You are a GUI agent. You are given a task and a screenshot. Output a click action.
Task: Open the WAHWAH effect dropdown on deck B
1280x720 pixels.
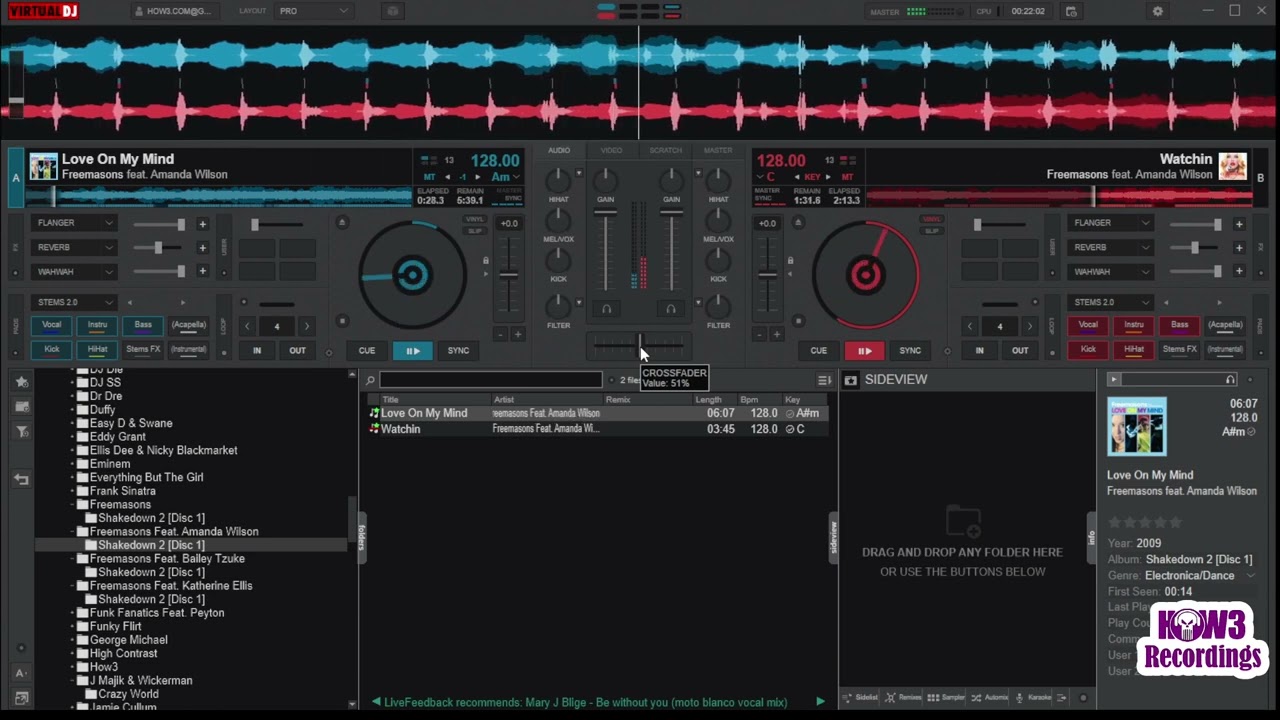tap(1110, 272)
